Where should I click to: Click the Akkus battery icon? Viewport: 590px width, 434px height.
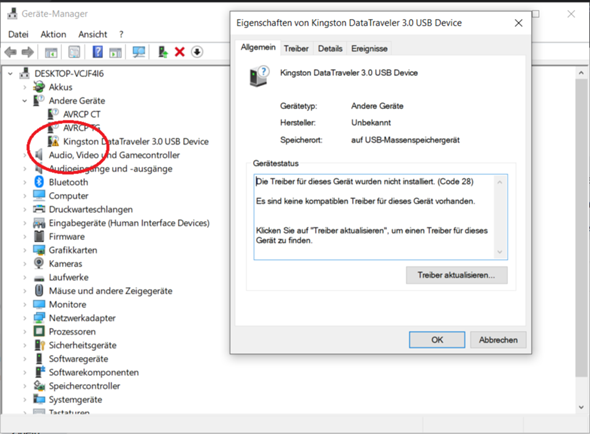(x=39, y=87)
